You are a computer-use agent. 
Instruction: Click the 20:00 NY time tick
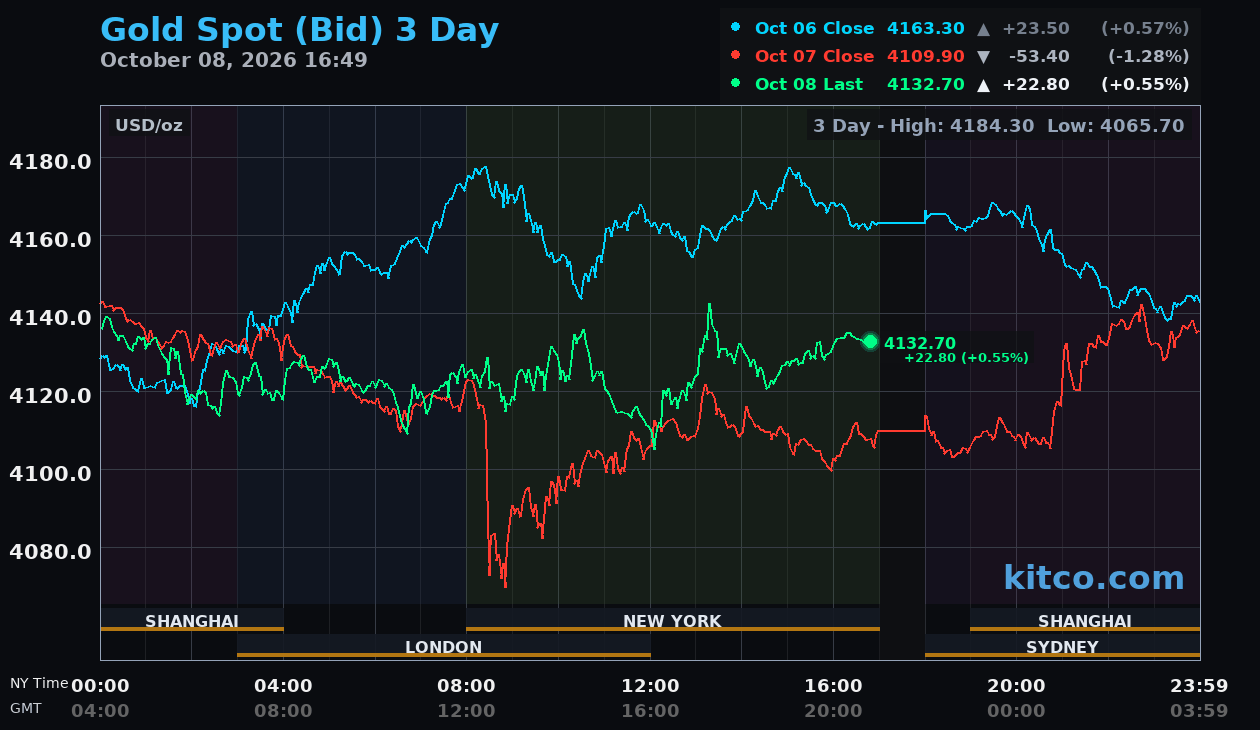[x=1016, y=686]
